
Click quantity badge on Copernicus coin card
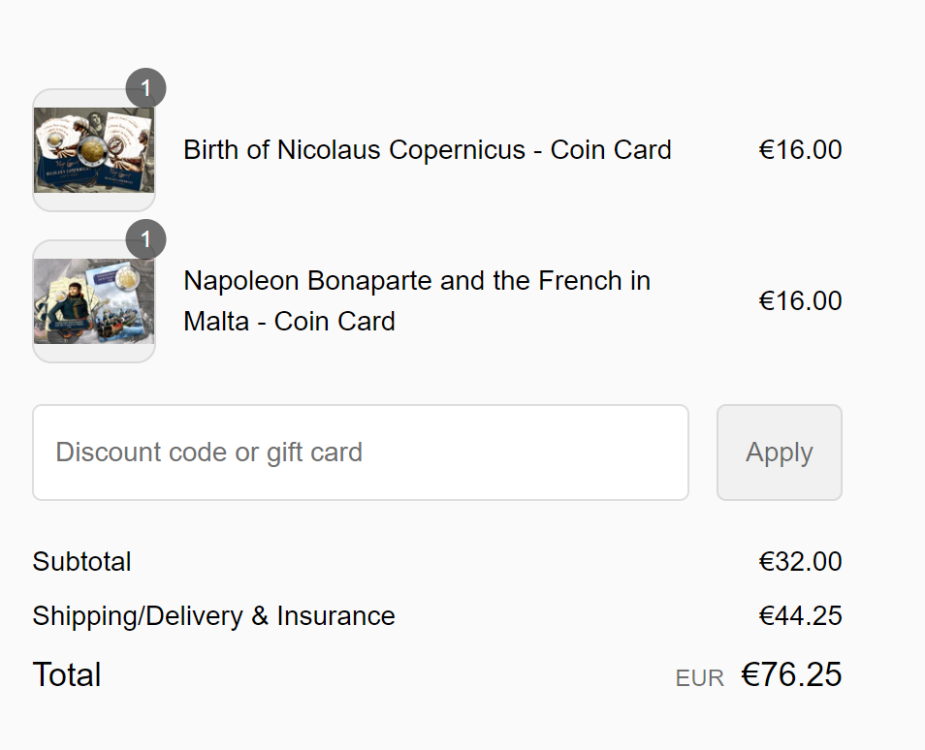(146, 89)
